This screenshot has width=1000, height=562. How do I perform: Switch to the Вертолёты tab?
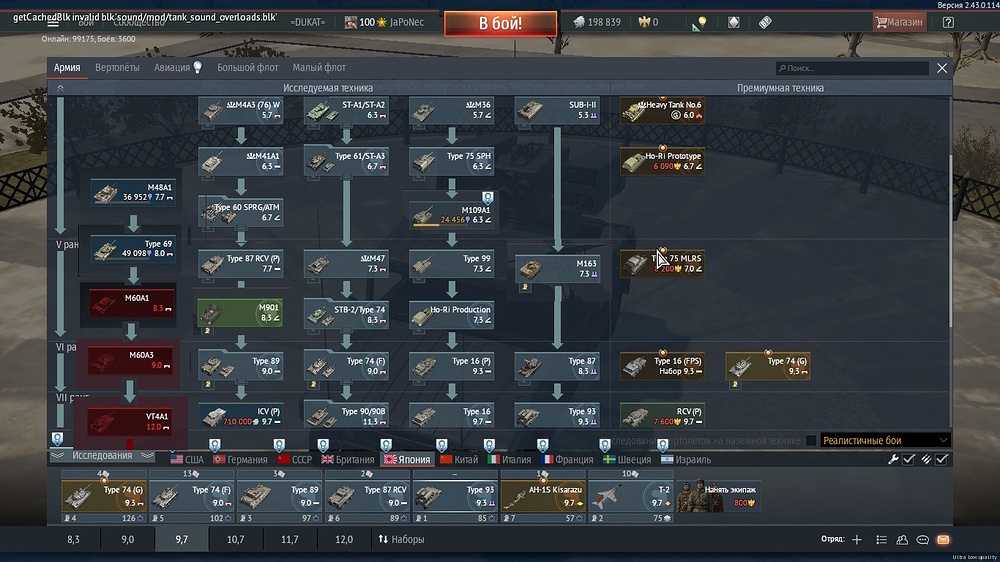pos(117,68)
